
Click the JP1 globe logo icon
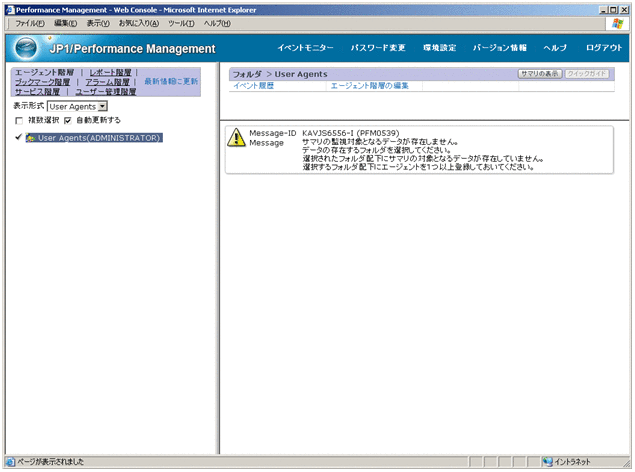[x=26, y=48]
